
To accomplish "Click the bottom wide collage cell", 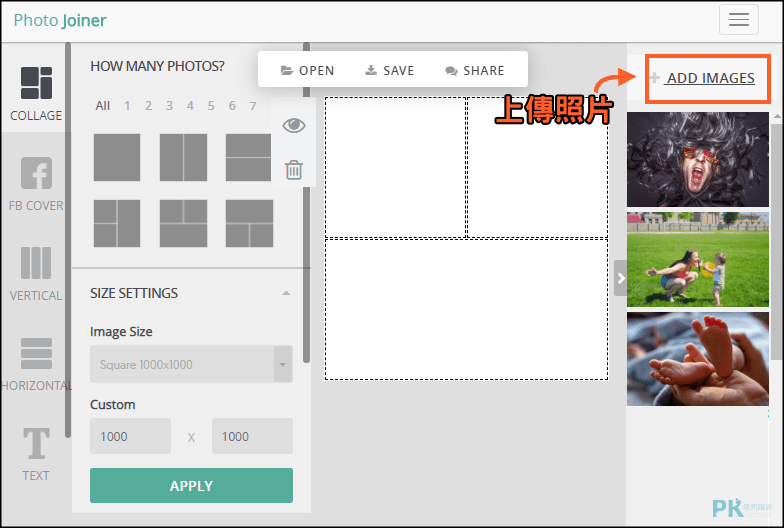I will tap(466, 310).
